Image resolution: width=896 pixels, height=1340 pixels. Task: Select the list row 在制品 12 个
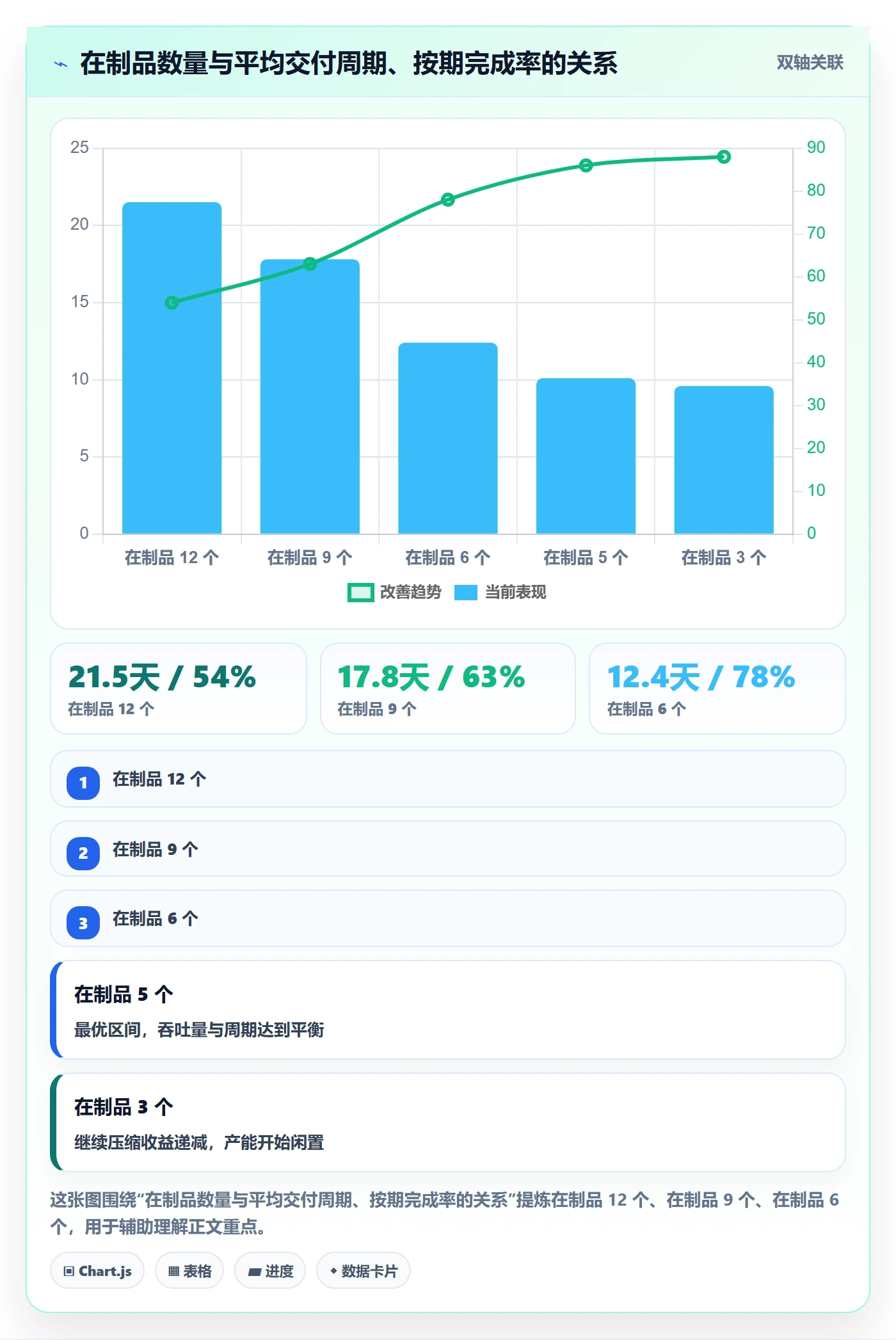(x=448, y=779)
